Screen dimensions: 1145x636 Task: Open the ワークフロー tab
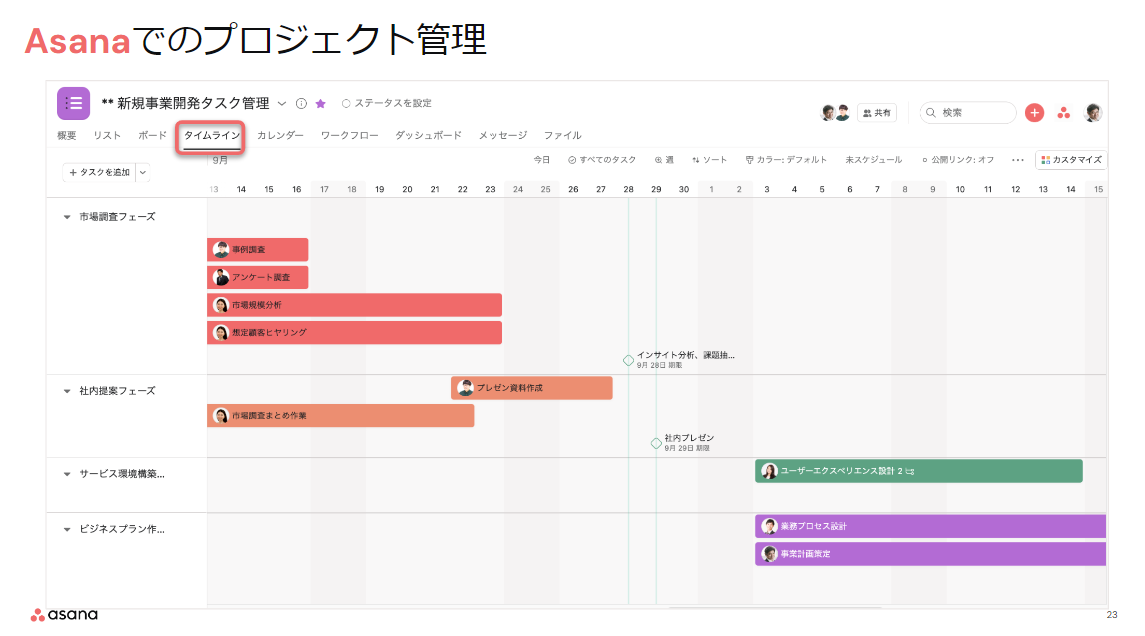[349, 135]
